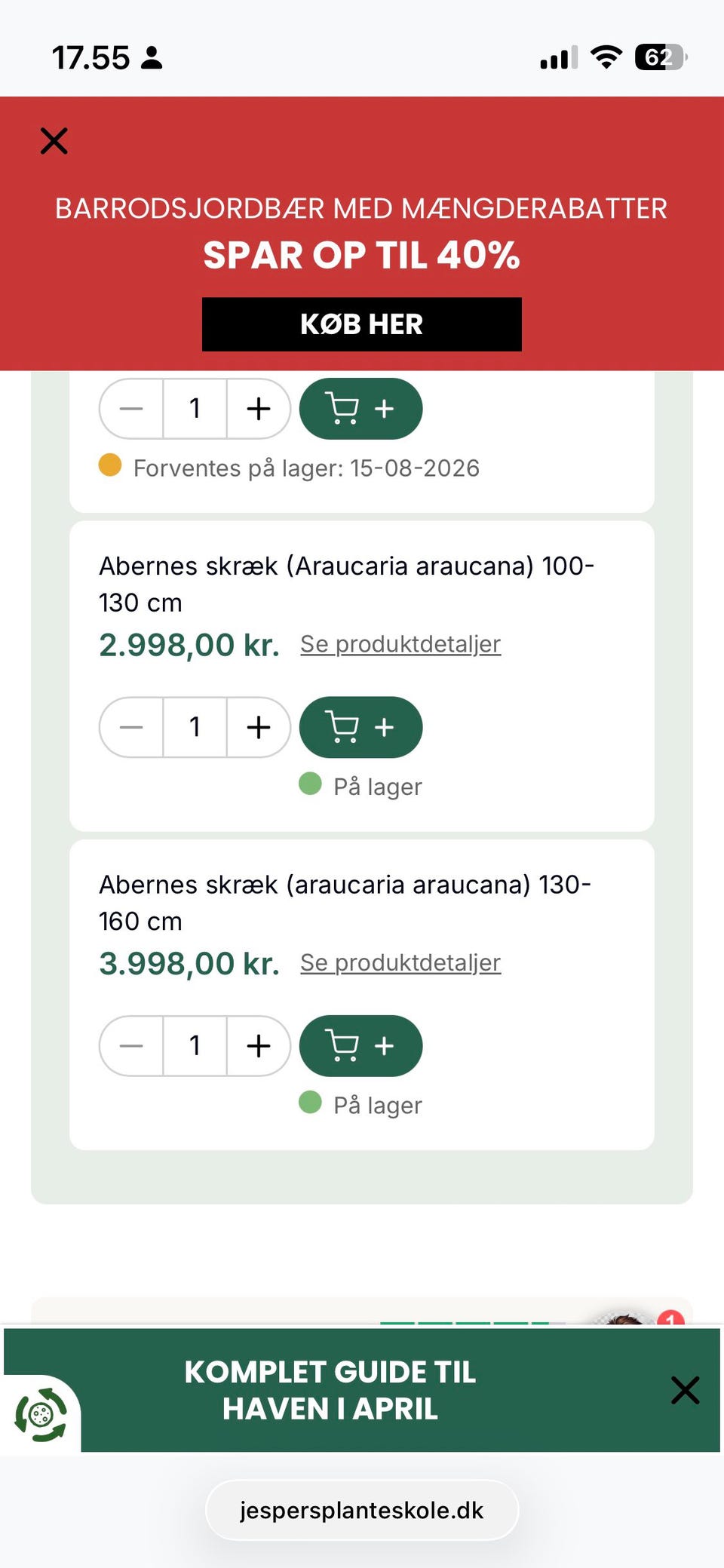This screenshot has width=724, height=1568.
Task: Increase quantity of Araucaria 100-130 cm
Action: pos(259,727)
